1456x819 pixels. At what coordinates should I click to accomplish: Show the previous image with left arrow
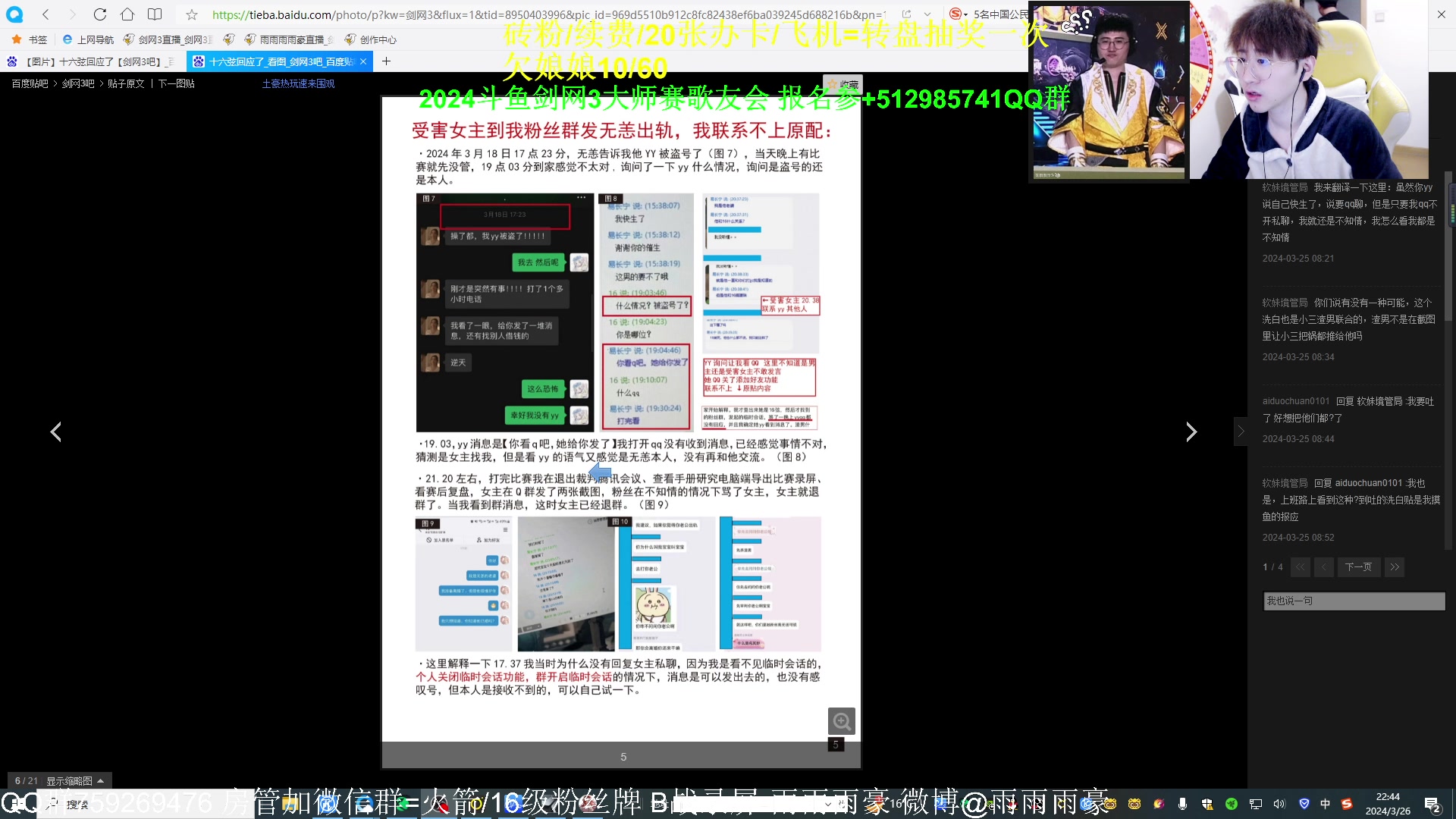(x=56, y=432)
